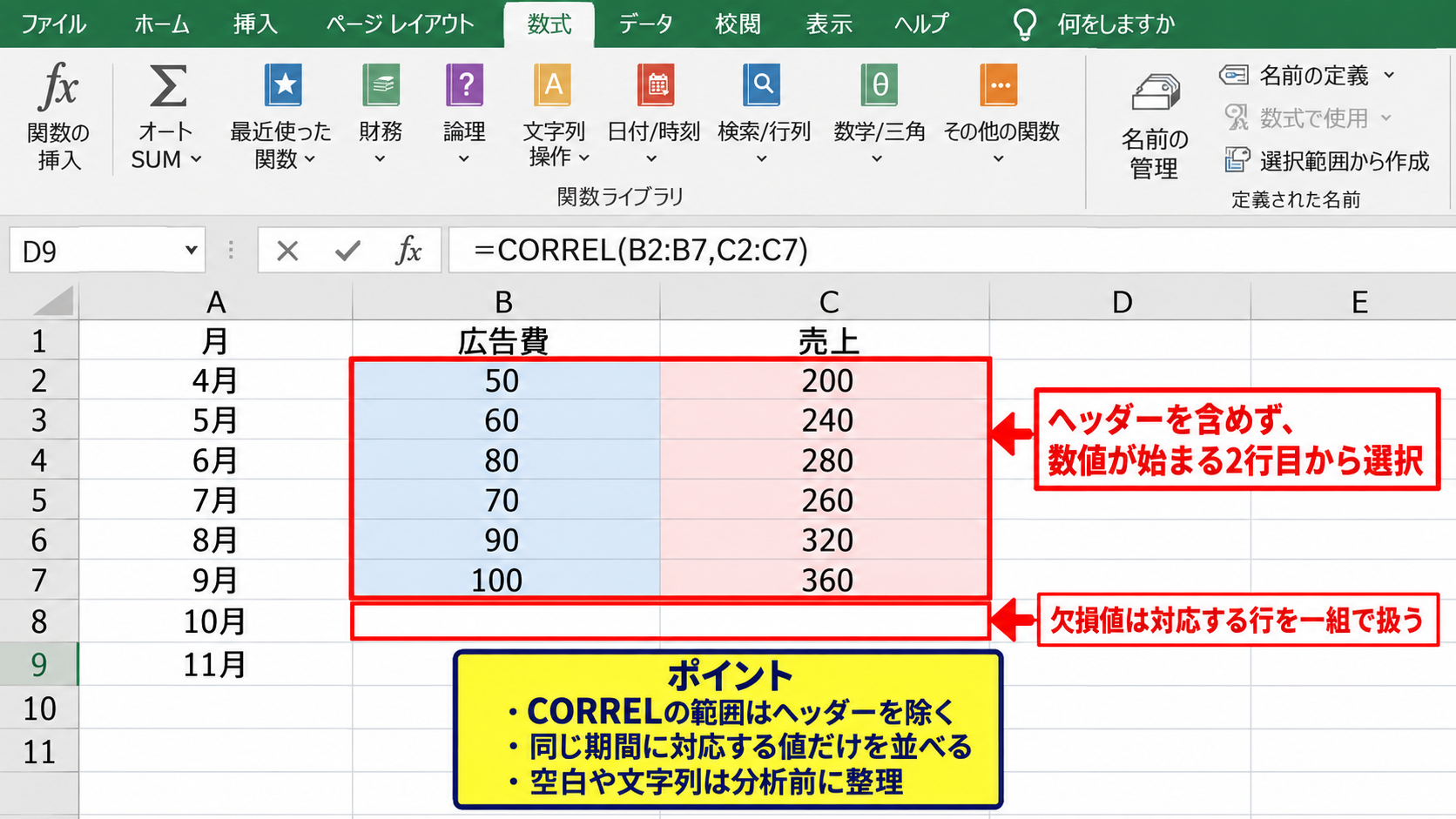
Task: Select cell containing 10月
Action: [x=215, y=621]
